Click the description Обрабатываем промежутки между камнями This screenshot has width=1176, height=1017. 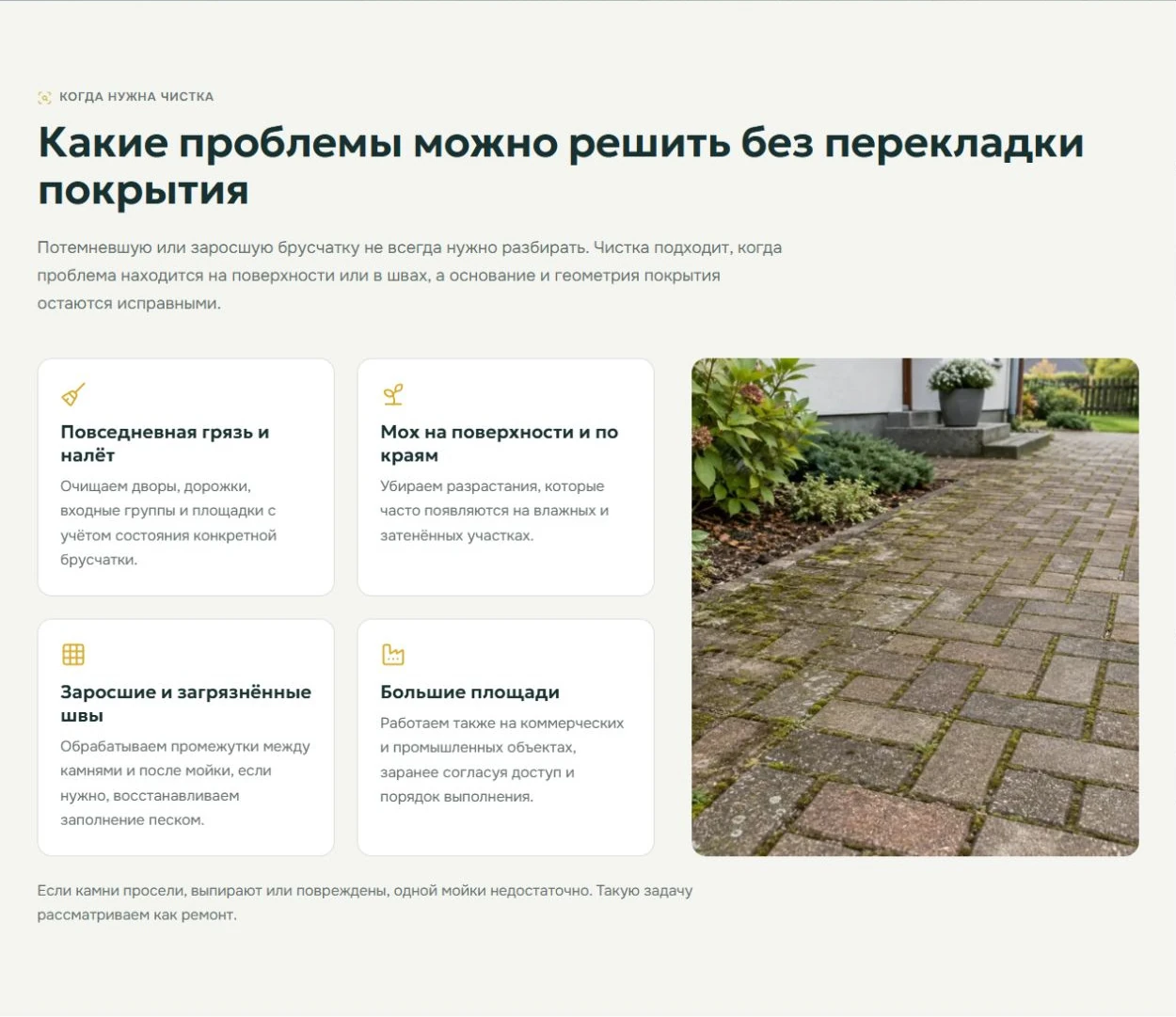coord(185,783)
